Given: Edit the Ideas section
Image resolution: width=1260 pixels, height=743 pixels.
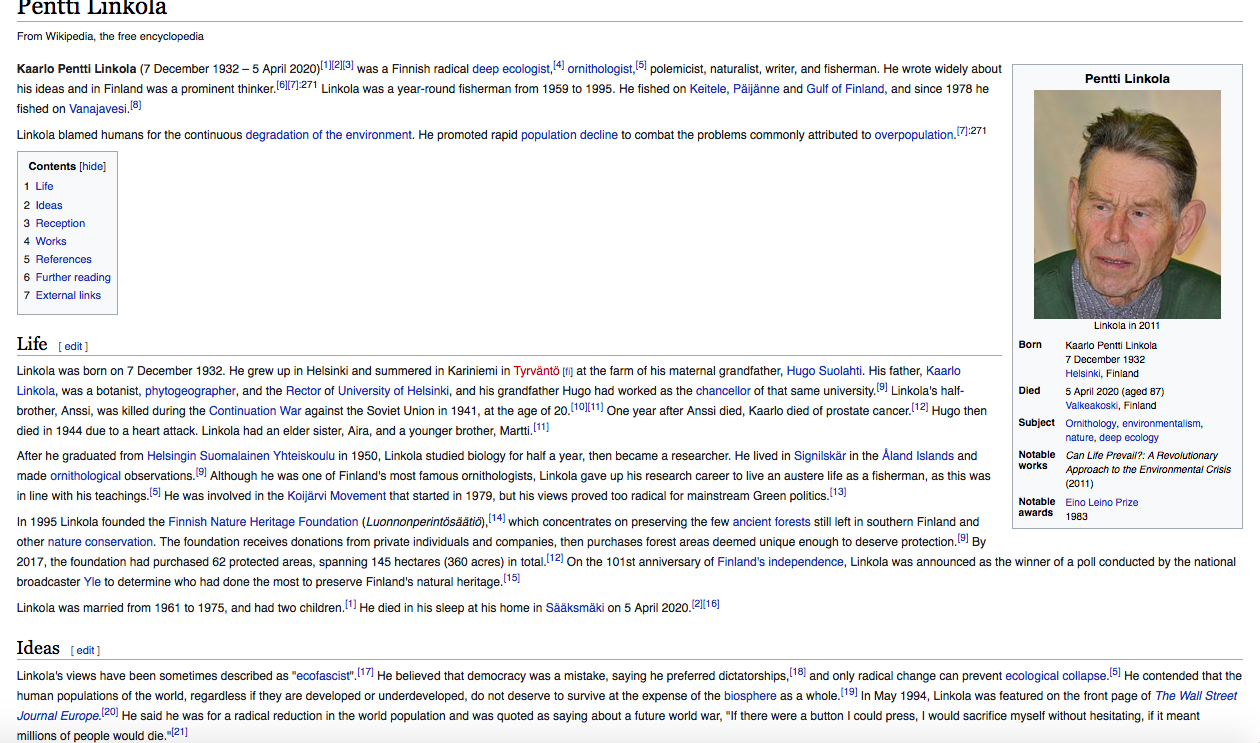Looking at the screenshot, I should (86, 650).
